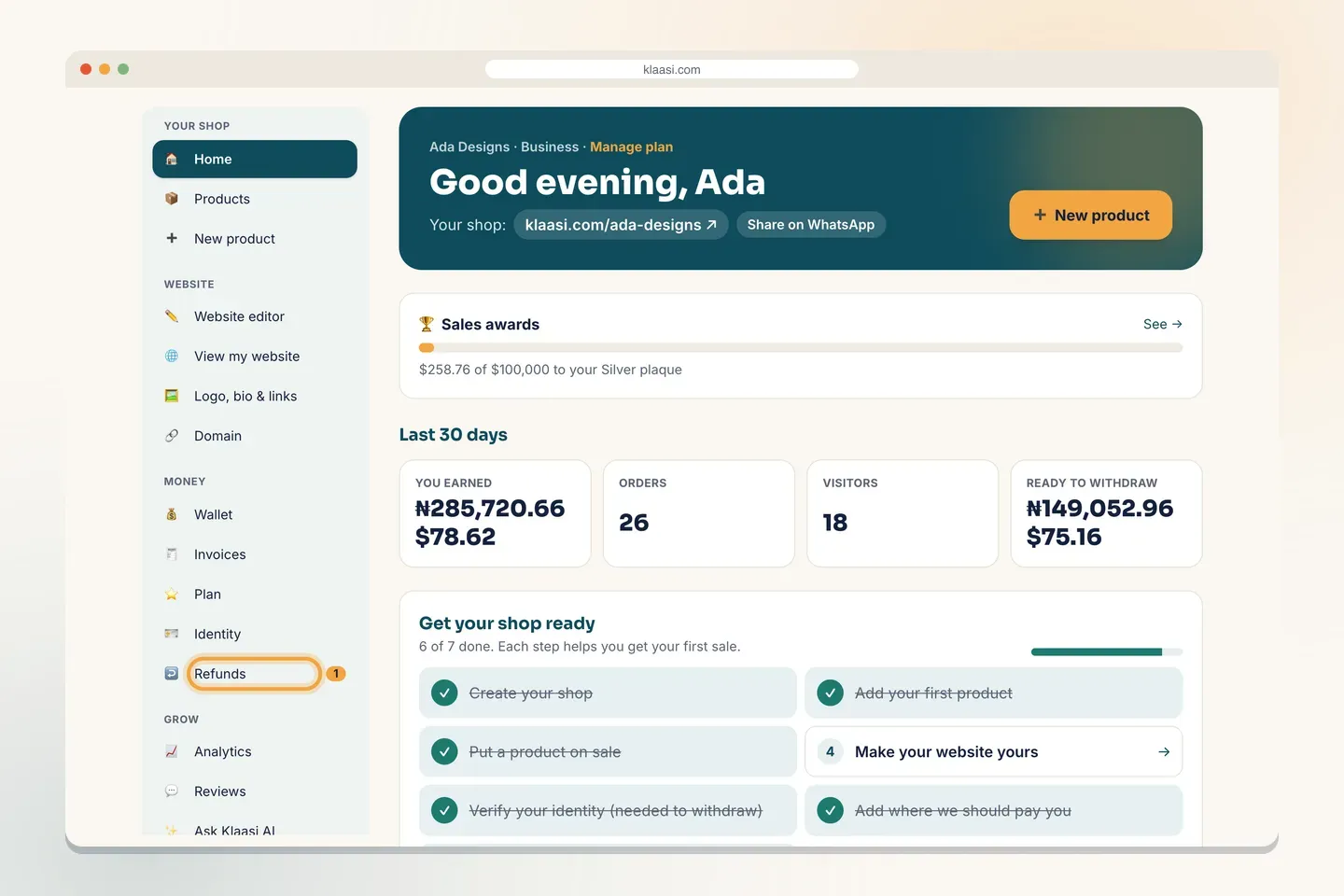Click the orange New product button
This screenshot has height=896, width=1344.
click(x=1091, y=215)
